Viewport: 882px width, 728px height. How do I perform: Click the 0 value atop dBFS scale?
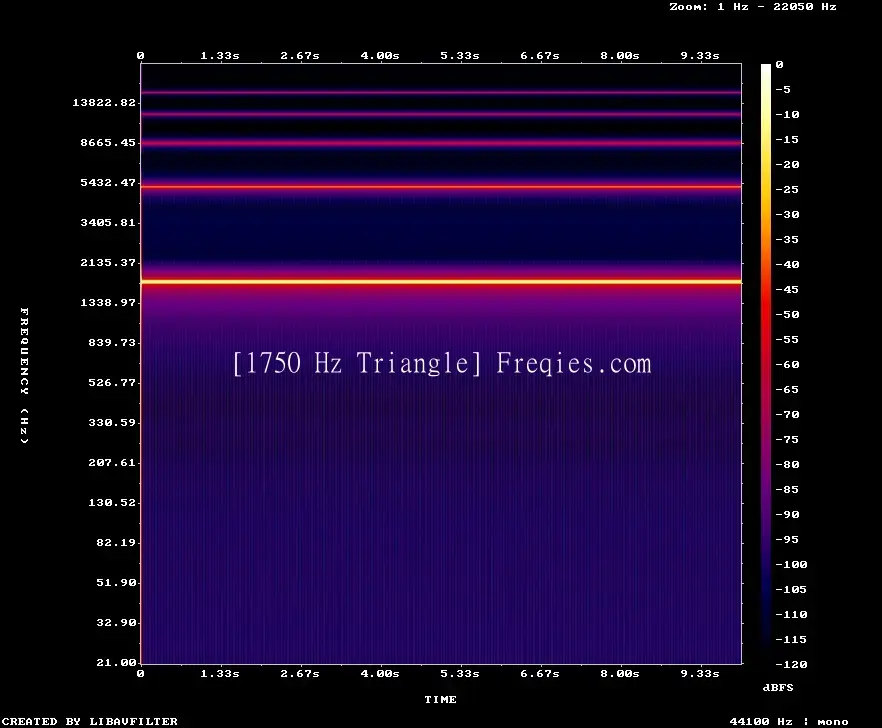click(x=779, y=65)
